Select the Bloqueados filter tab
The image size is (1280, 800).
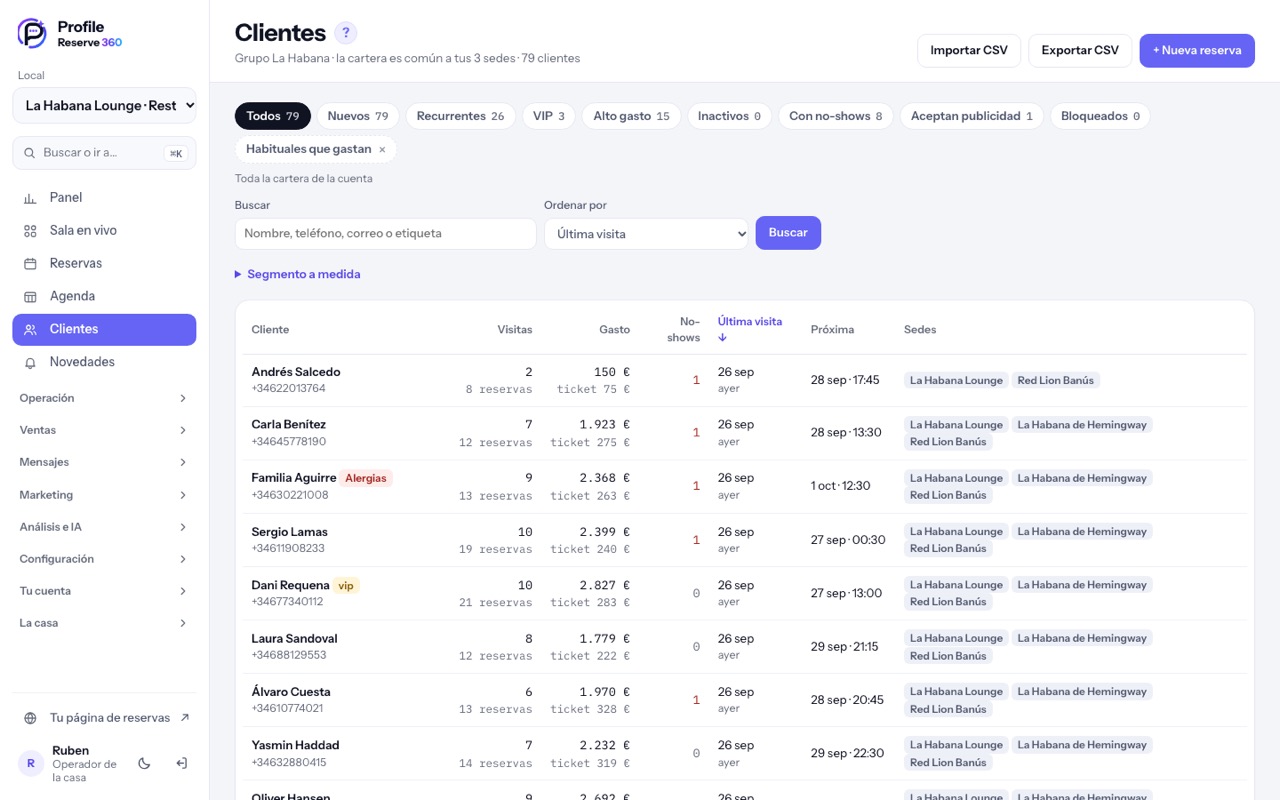(x=1101, y=116)
